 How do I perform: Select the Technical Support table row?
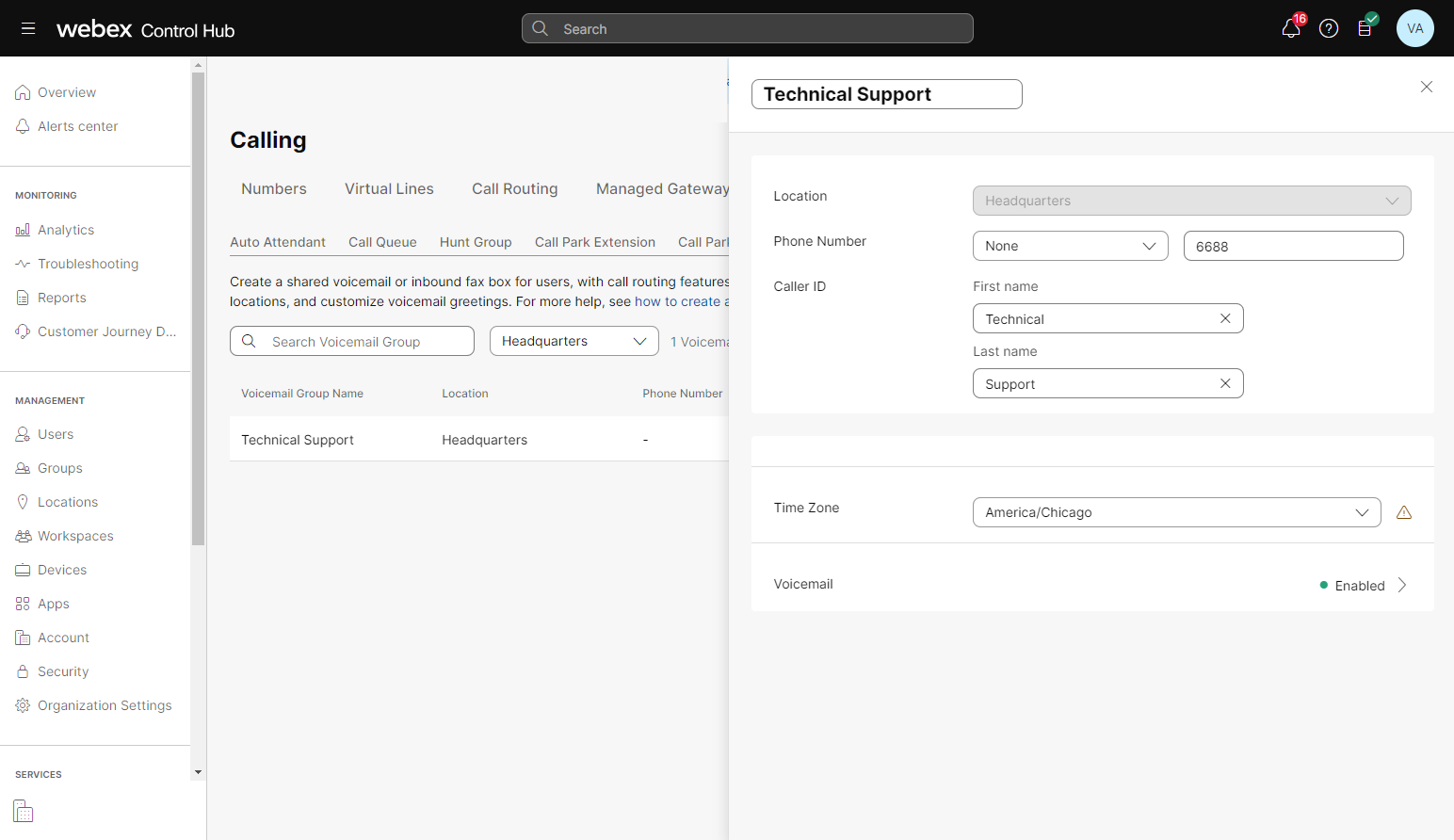(478, 439)
